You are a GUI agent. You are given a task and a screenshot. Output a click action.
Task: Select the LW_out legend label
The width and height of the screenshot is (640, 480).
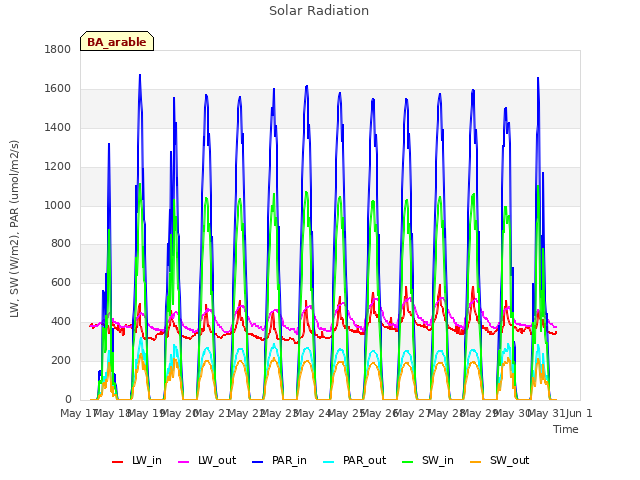click(217, 460)
